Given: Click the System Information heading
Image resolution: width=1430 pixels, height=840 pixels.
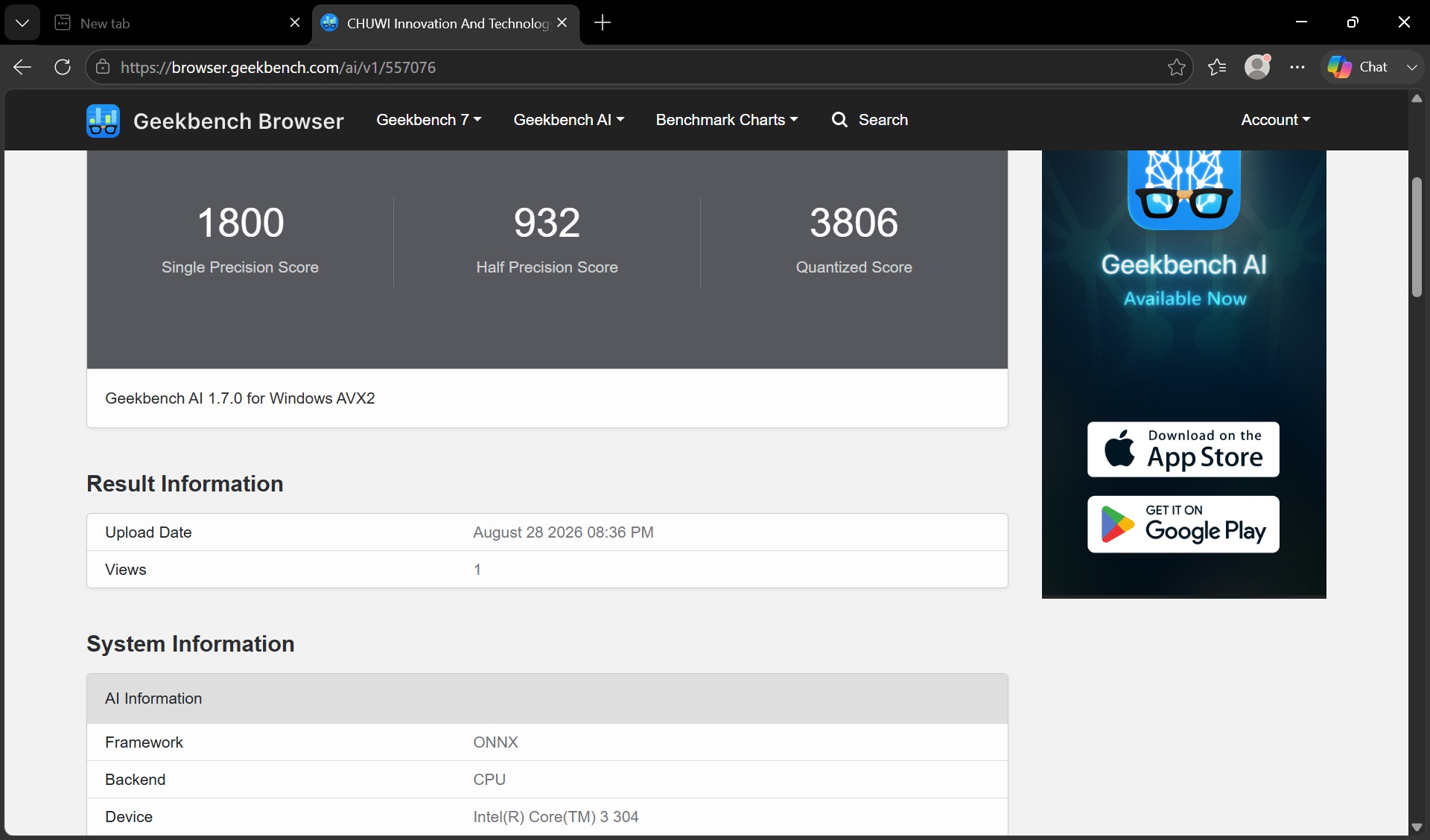Looking at the screenshot, I should (191, 644).
